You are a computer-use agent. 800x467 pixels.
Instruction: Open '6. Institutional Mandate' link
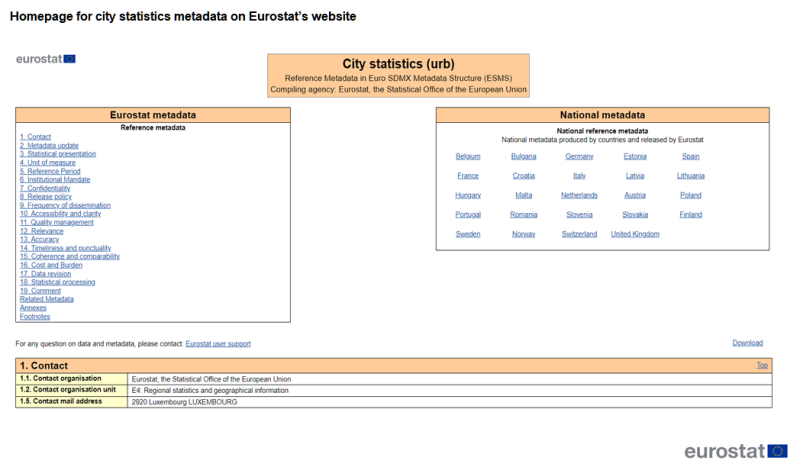pyautogui.click(x=55, y=180)
